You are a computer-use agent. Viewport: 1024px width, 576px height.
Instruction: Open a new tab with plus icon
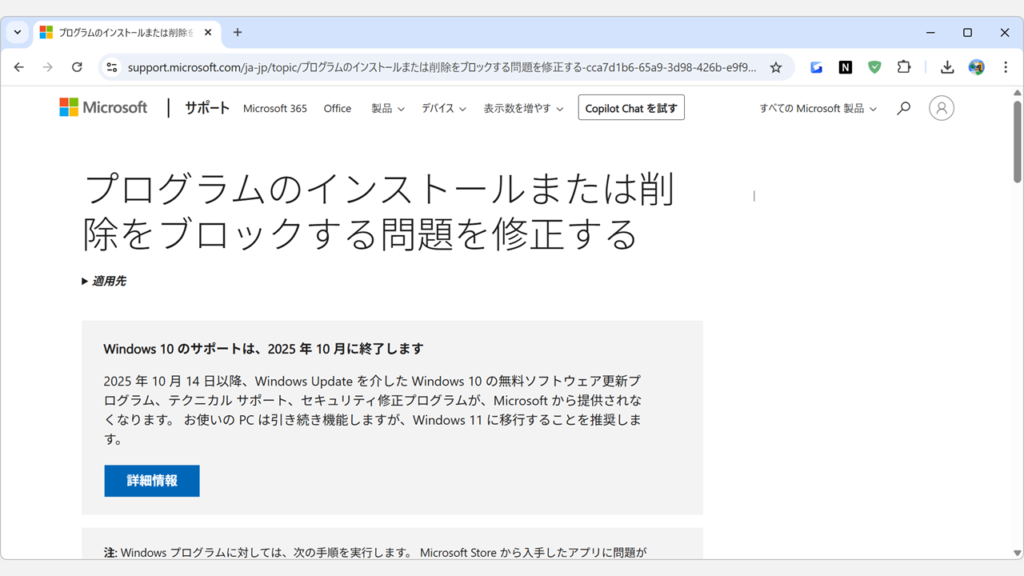[237, 32]
